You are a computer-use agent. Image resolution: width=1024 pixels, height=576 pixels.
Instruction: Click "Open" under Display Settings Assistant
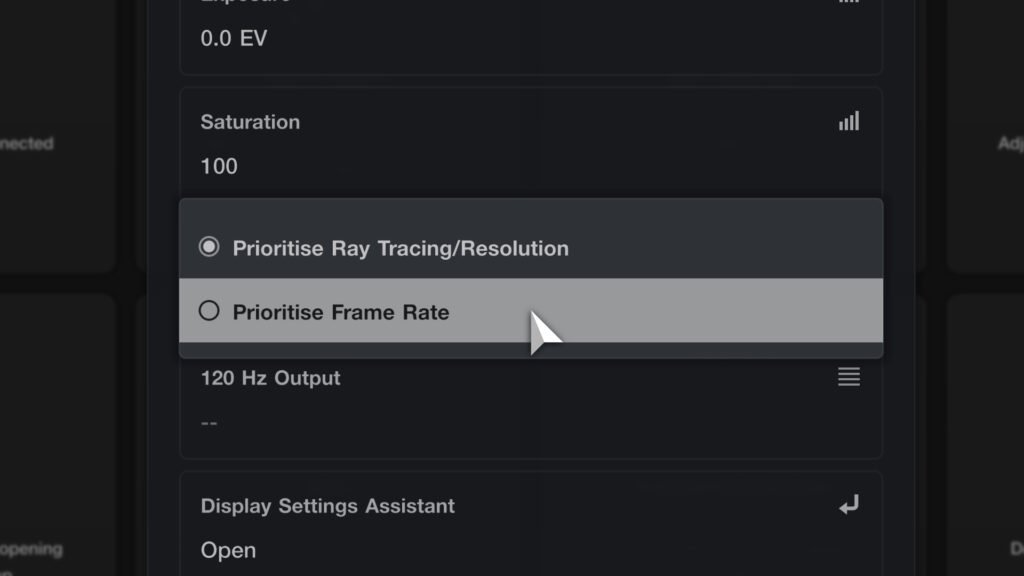tap(228, 550)
